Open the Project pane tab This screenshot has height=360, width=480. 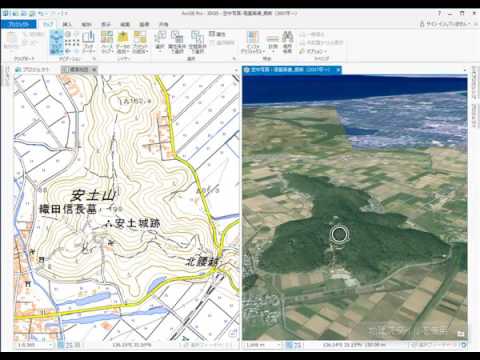33,70
